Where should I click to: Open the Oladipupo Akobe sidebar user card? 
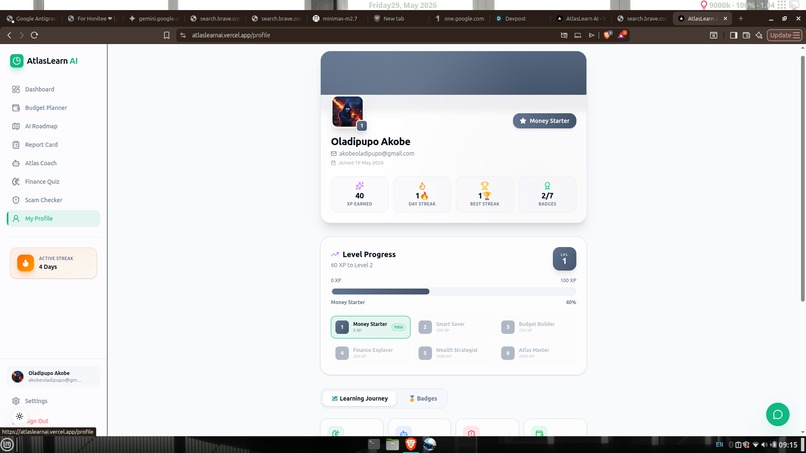[x=53, y=377]
